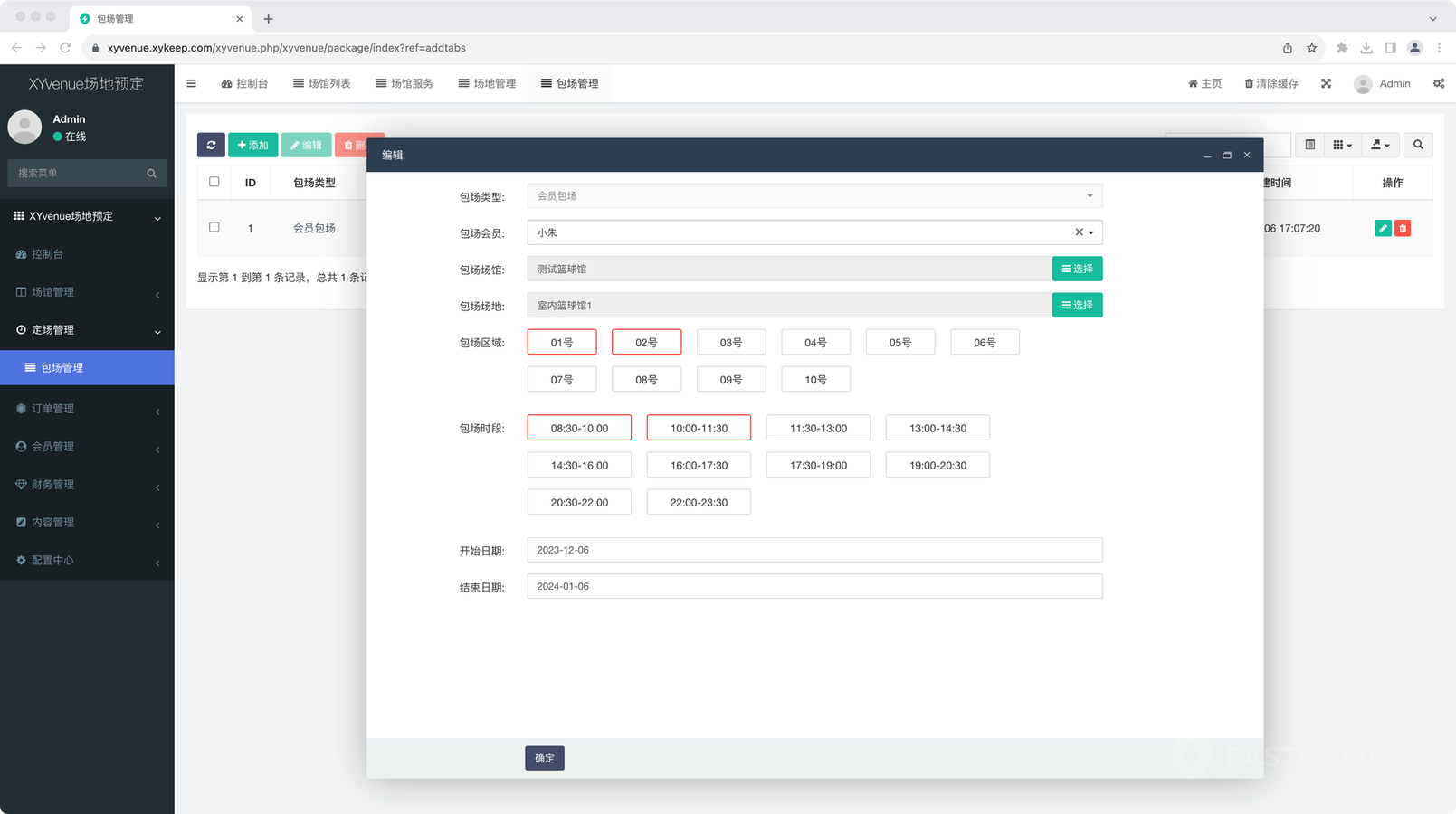This screenshot has height=814, width=1456.
Task: Collapse sidebar with the hamburger menu icon
Action: [192, 83]
